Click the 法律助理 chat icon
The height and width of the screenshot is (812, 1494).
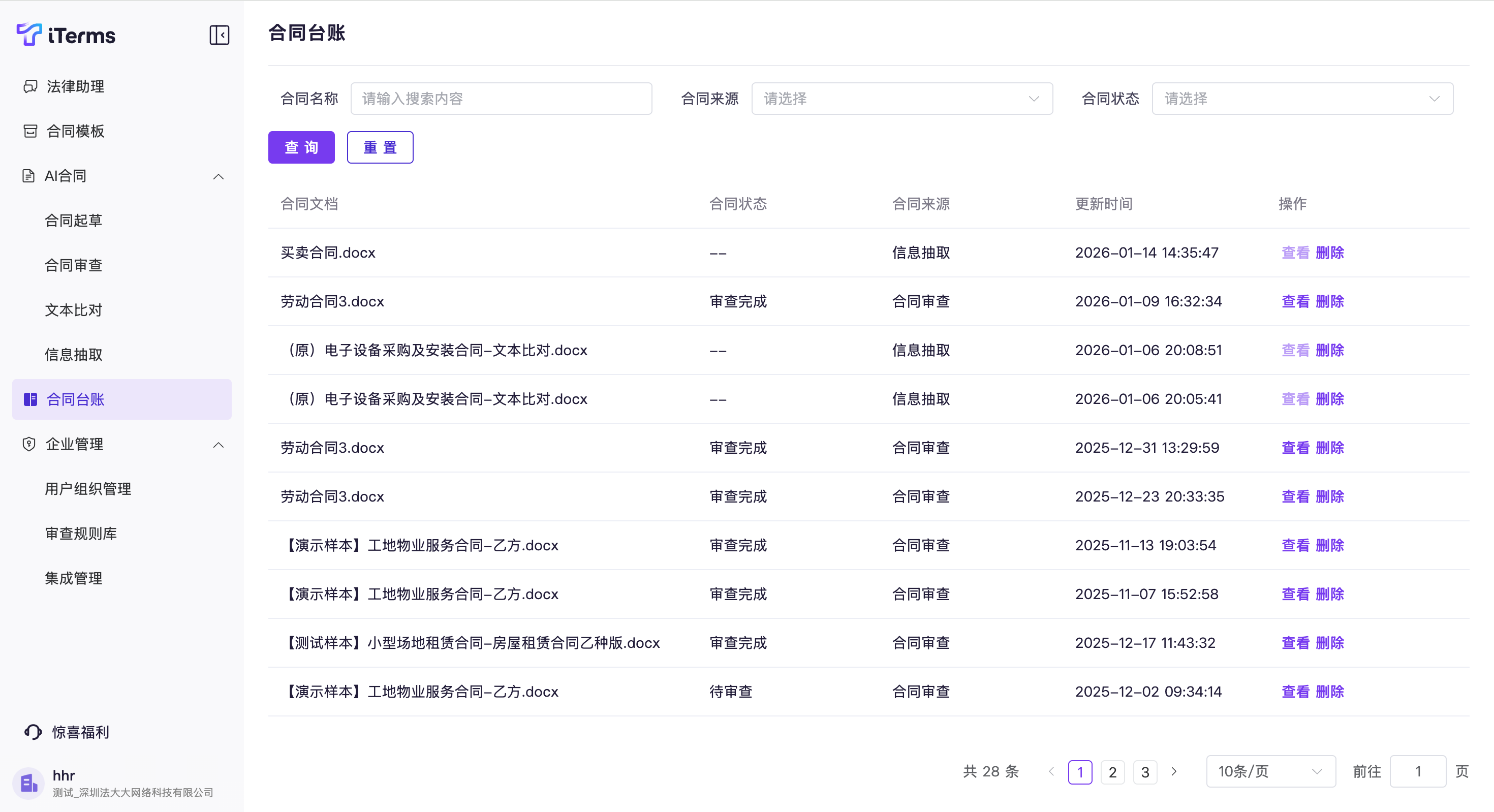[x=30, y=86]
